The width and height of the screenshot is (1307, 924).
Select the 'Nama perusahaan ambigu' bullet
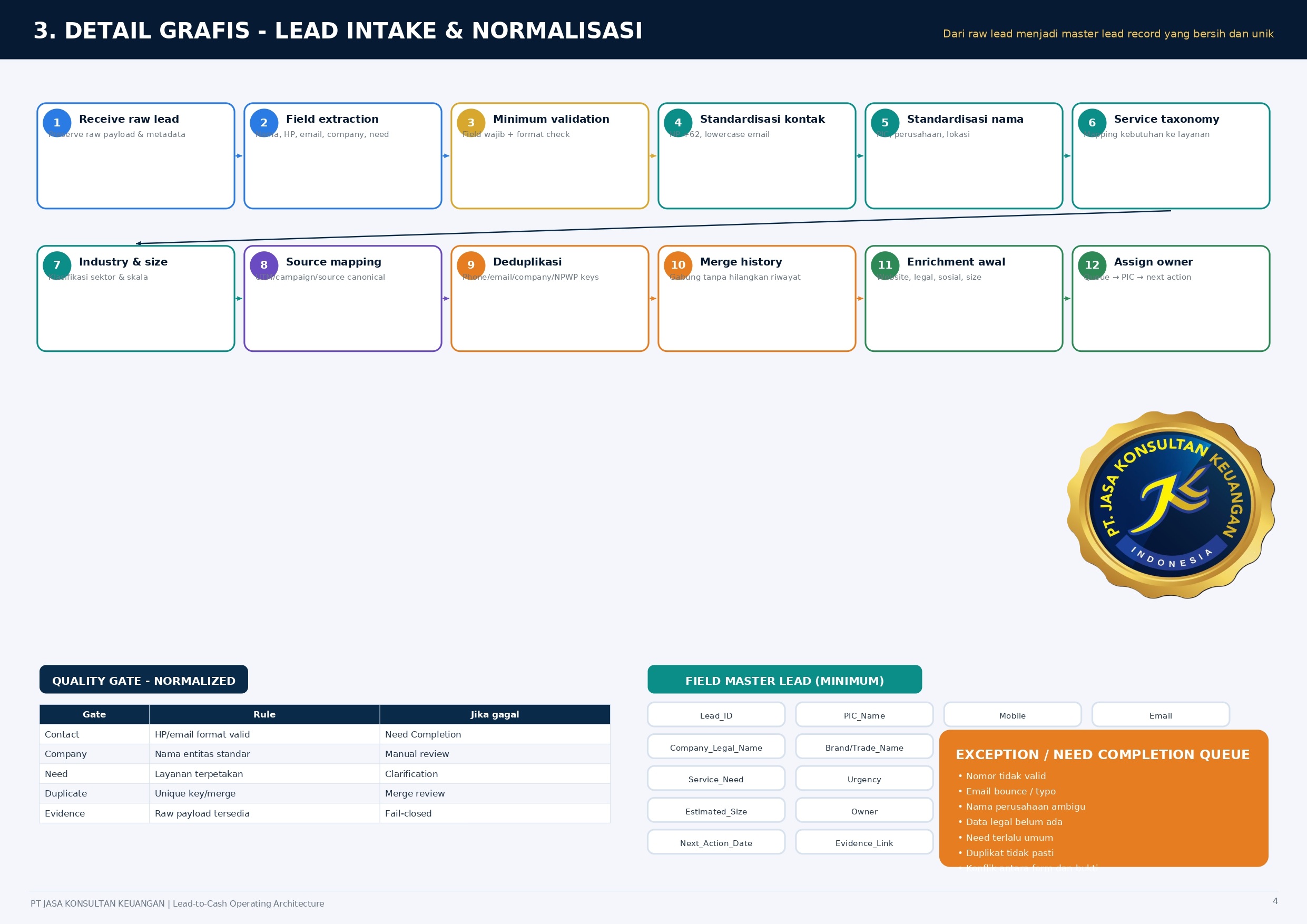[x=1021, y=807]
